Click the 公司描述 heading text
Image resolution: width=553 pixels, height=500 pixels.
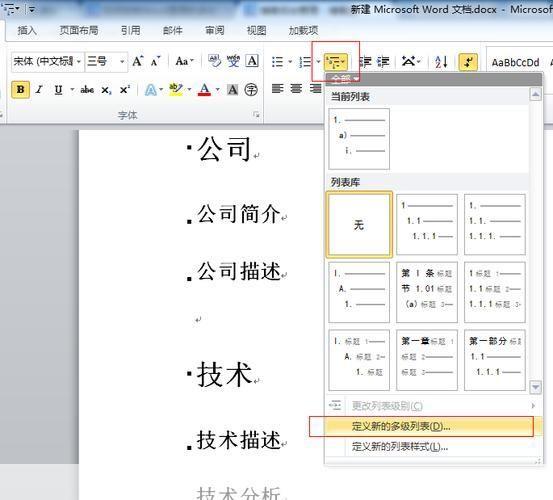tap(239, 271)
